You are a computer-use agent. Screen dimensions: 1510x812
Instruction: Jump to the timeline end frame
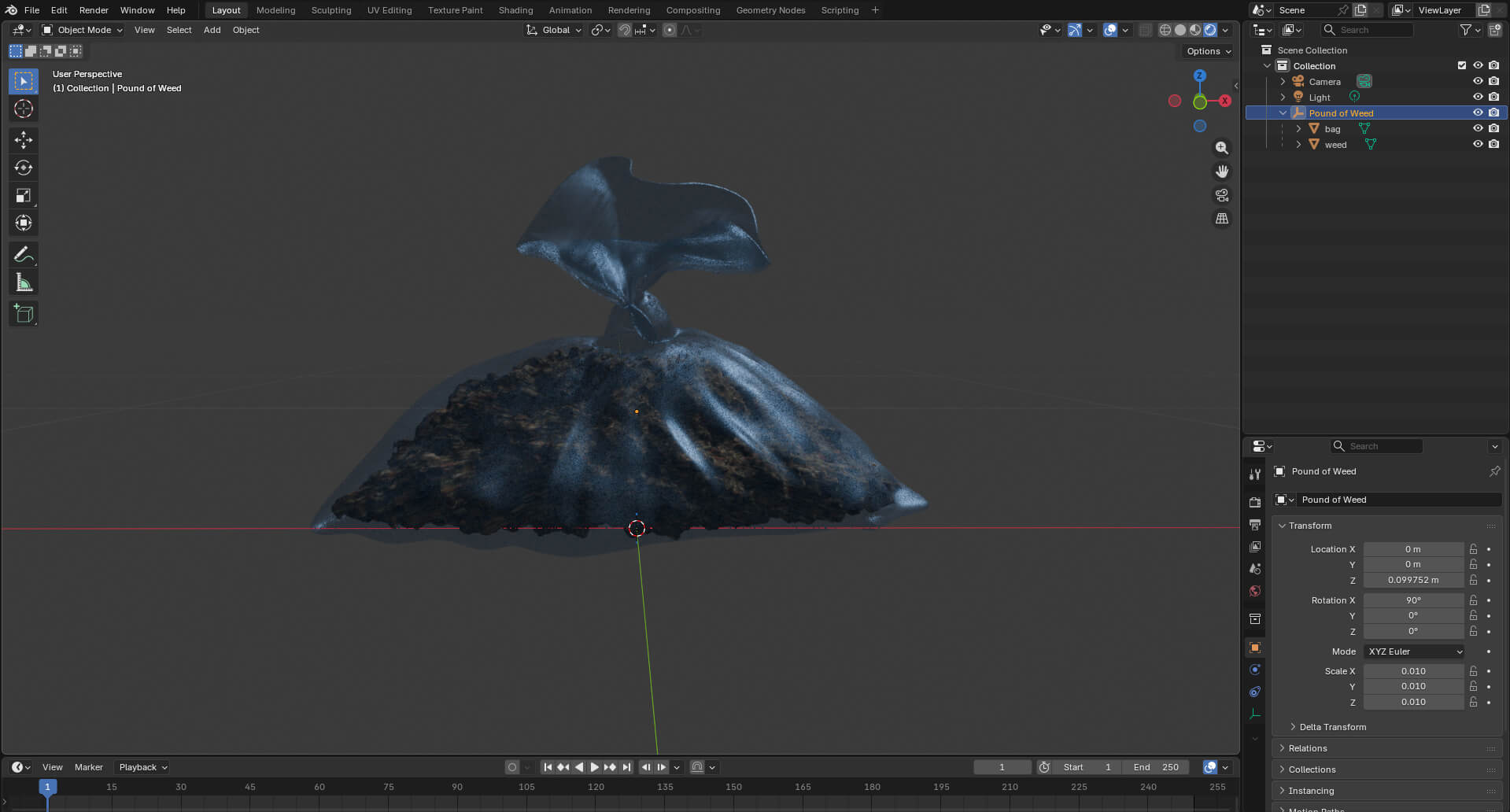(x=626, y=767)
